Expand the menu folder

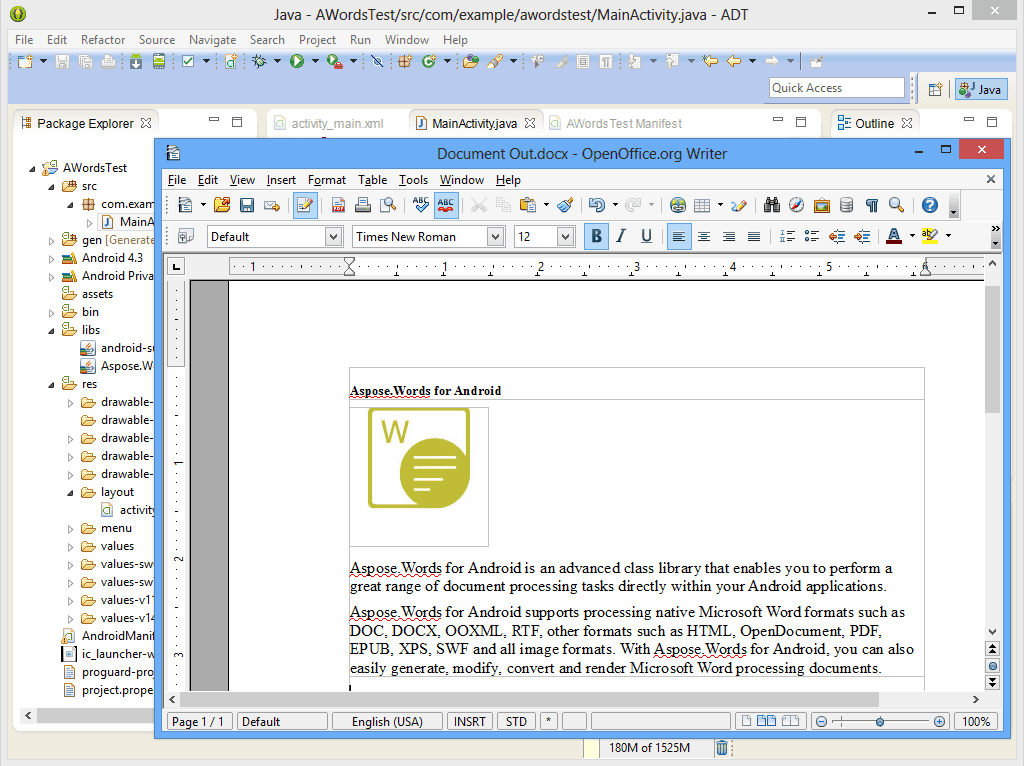(70, 529)
